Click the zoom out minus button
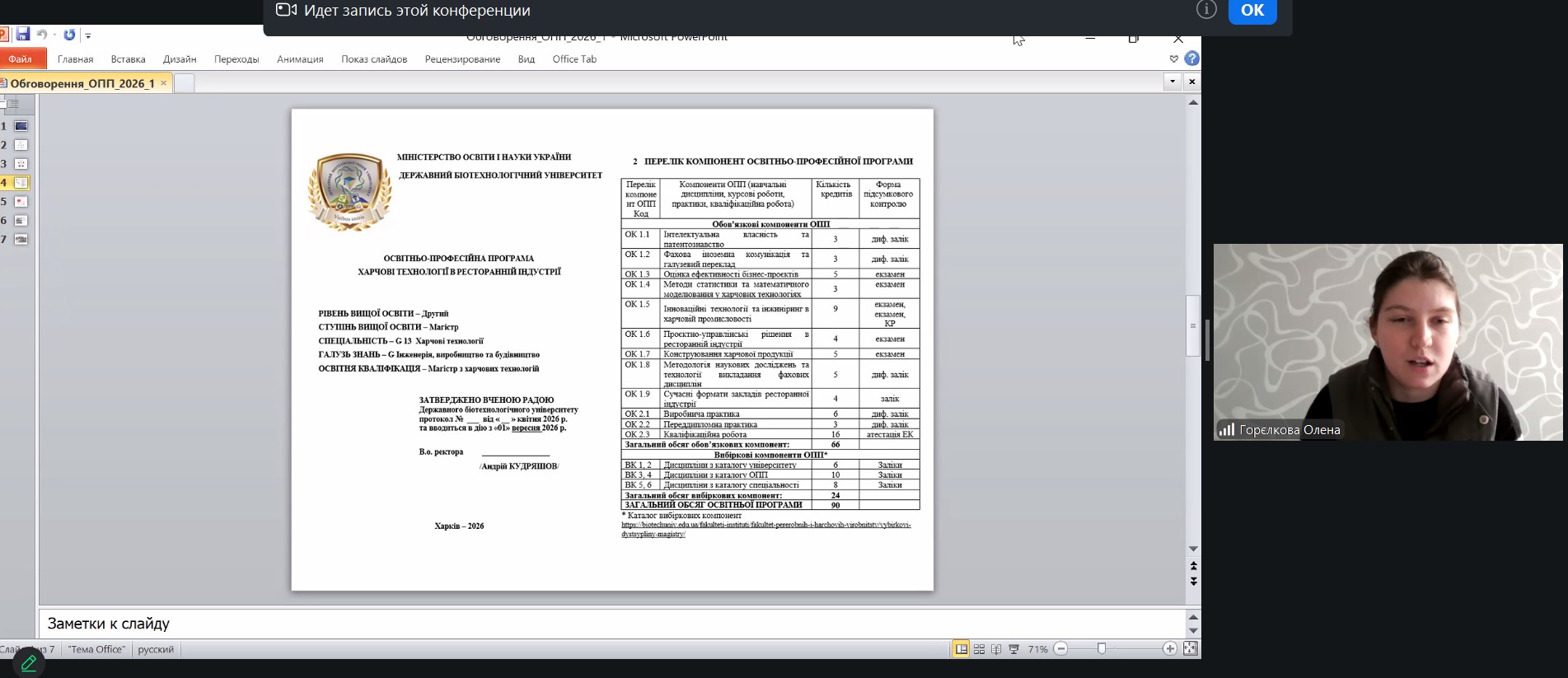This screenshot has width=1568, height=678. coord(1061,649)
